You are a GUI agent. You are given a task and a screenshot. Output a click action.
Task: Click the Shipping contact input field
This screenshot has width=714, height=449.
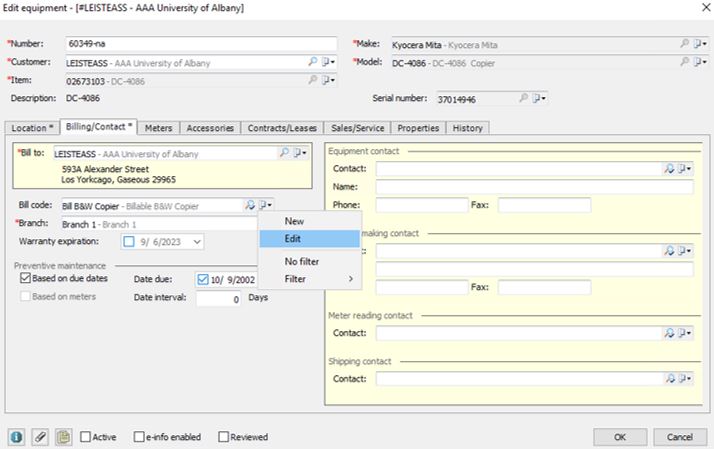point(519,378)
